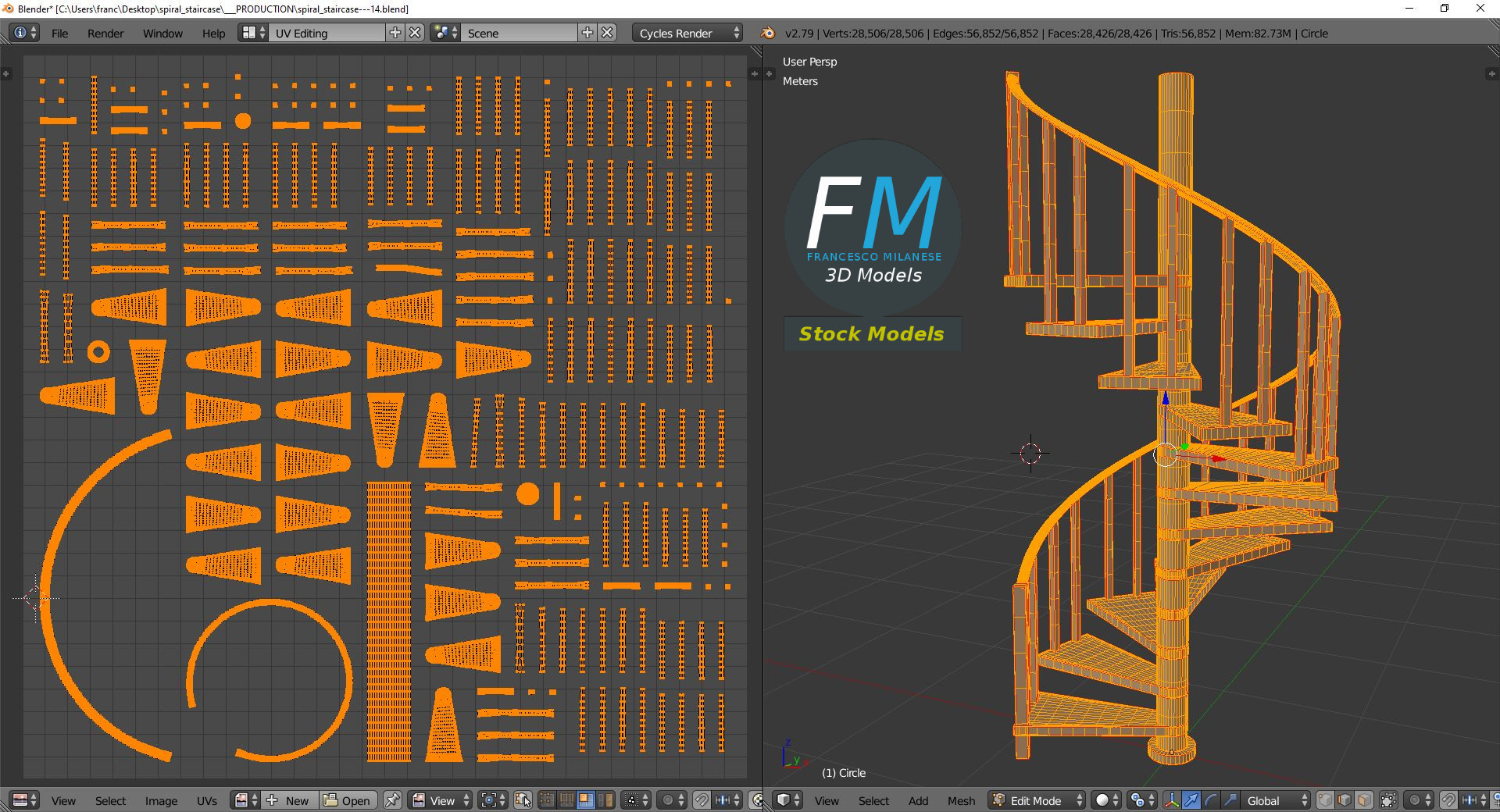Toggle limit selection to visible

tap(1388, 800)
